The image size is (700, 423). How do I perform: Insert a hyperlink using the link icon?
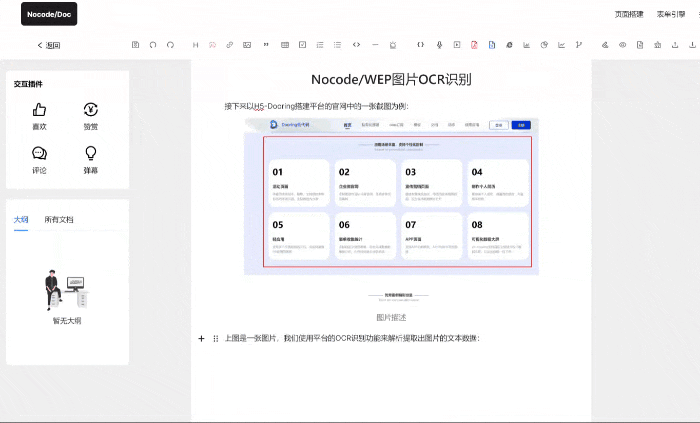click(x=229, y=45)
